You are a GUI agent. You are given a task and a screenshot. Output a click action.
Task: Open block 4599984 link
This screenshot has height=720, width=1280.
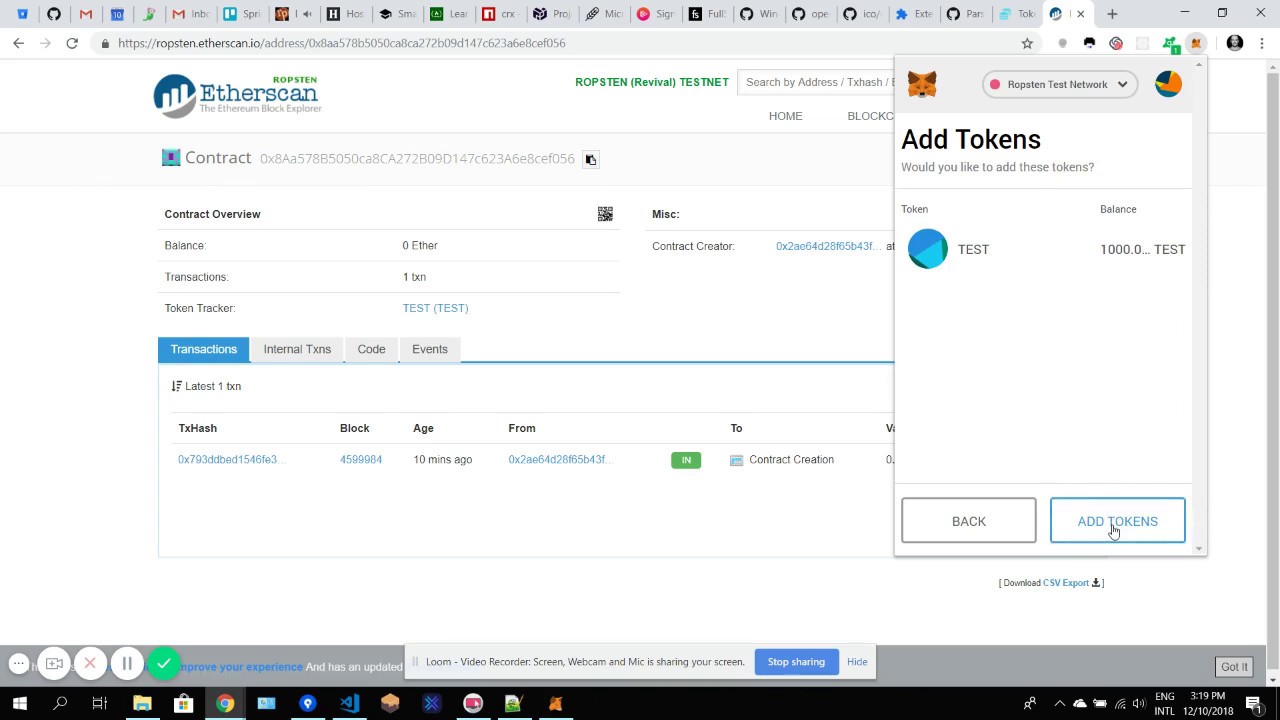tap(360, 459)
